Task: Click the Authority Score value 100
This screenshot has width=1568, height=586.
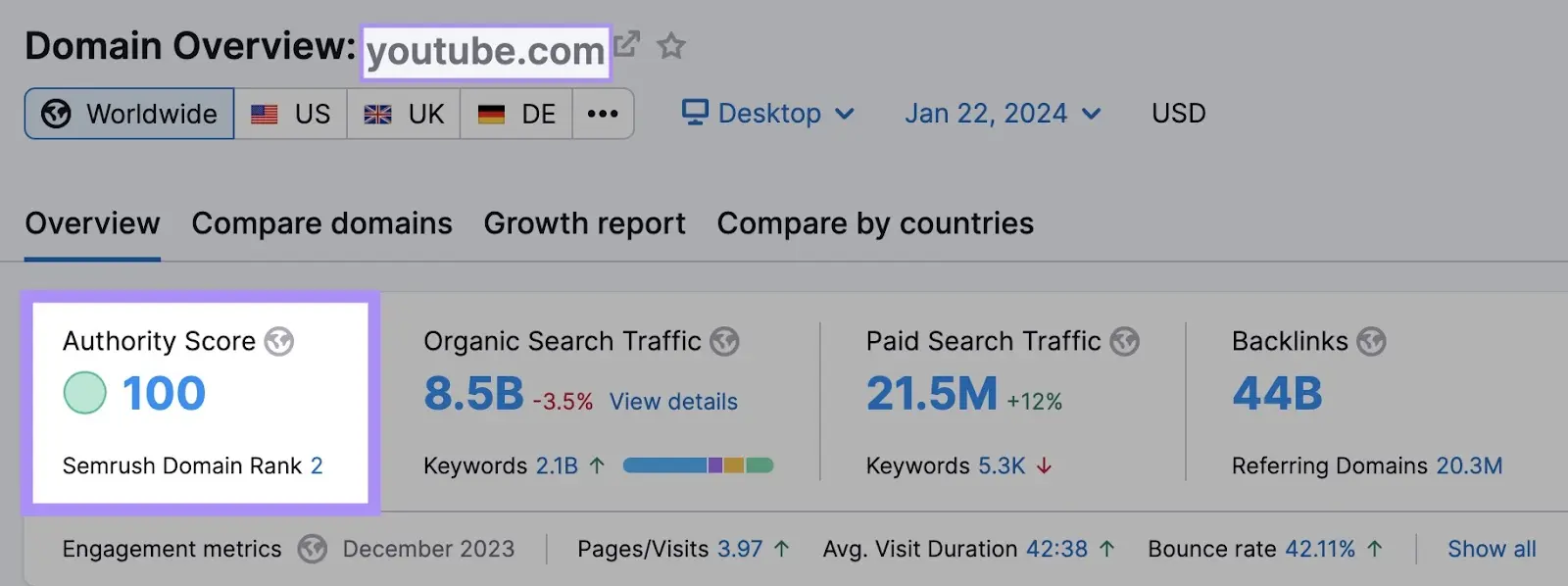Action: (164, 393)
